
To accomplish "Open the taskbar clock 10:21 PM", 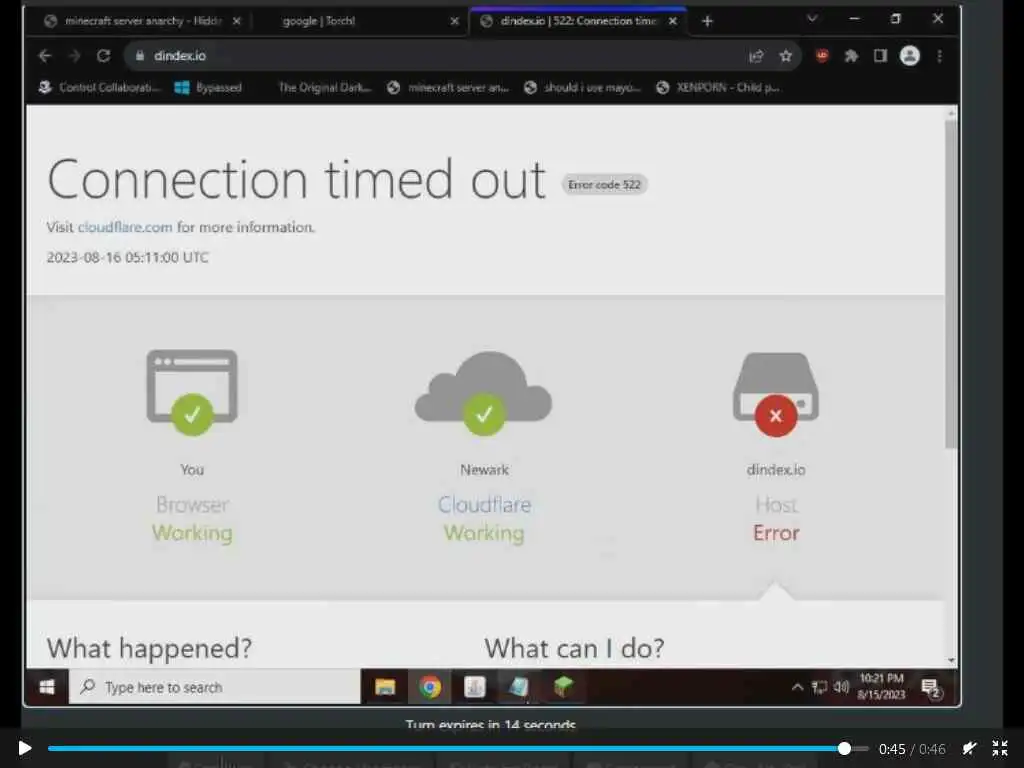I will [881, 687].
